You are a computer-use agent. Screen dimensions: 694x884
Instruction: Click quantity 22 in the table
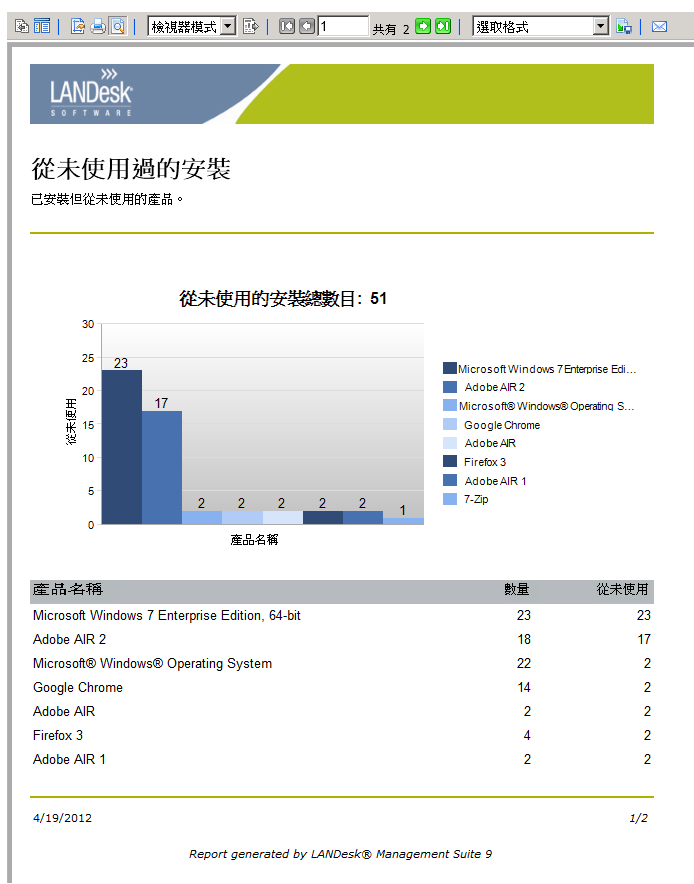click(524, 664)
